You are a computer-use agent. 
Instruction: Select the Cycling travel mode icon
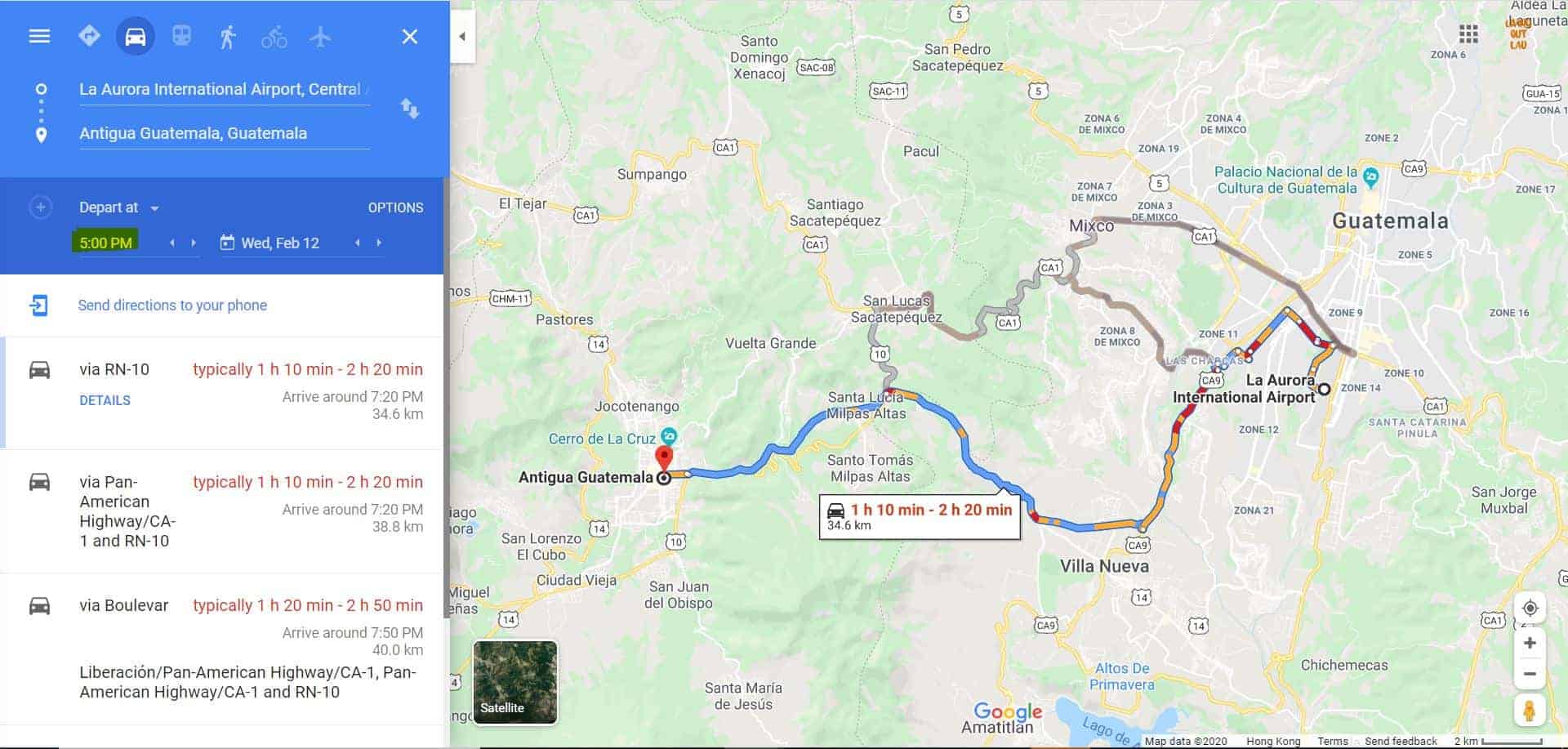[274, 37]
